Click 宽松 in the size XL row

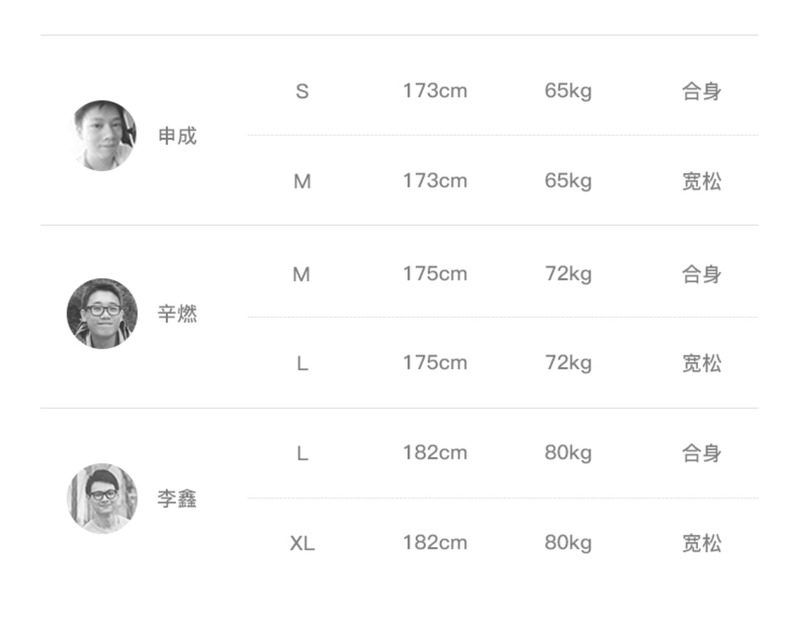[x=701, y=543]
